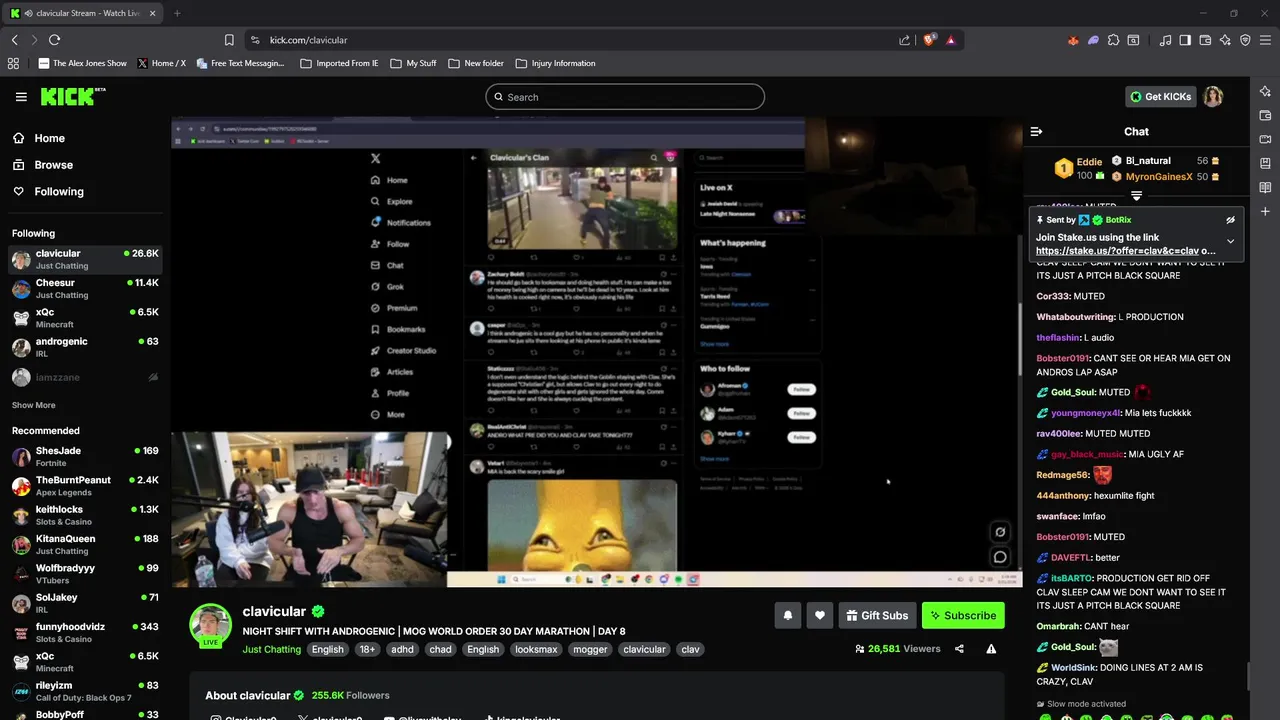
Task: Open the user profile avatar menu
Action: pos(1213,97)
